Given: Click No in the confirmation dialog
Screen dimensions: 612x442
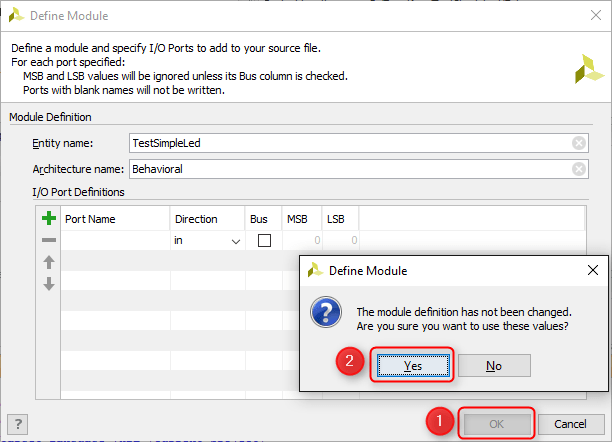Looking at the screenshot, I should (x=494, y=366).
